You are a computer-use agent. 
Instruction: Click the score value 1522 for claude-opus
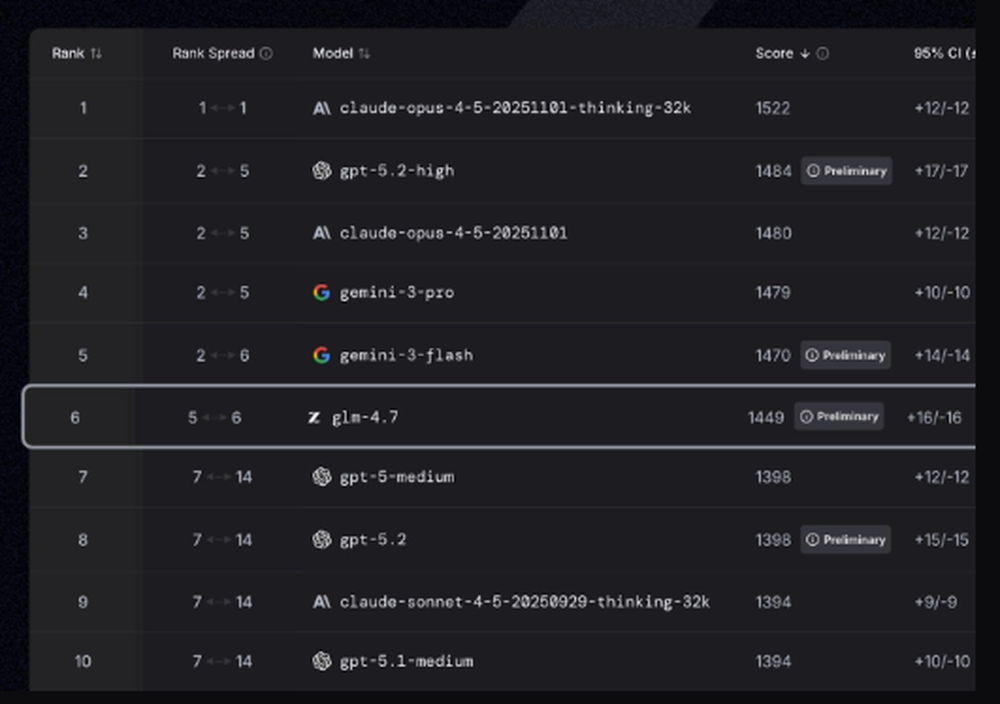tap(772, 108)
